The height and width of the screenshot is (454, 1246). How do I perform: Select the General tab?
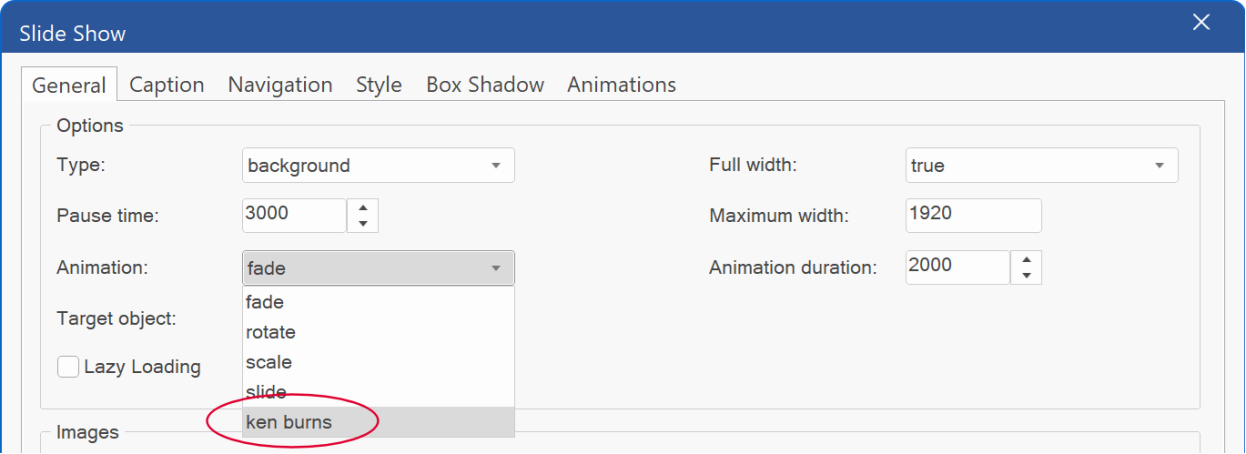coord(69,85)
